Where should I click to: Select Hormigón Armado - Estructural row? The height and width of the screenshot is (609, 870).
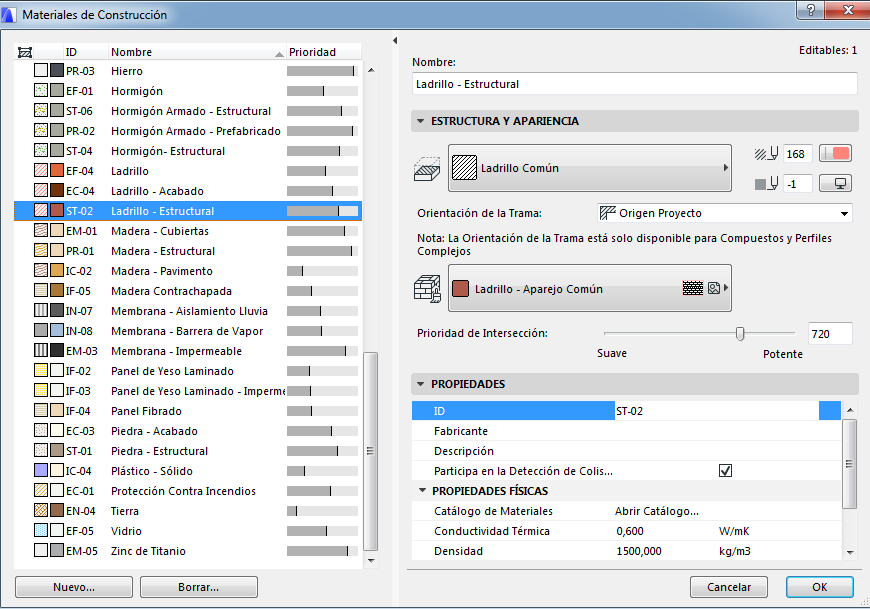[188, 110]
